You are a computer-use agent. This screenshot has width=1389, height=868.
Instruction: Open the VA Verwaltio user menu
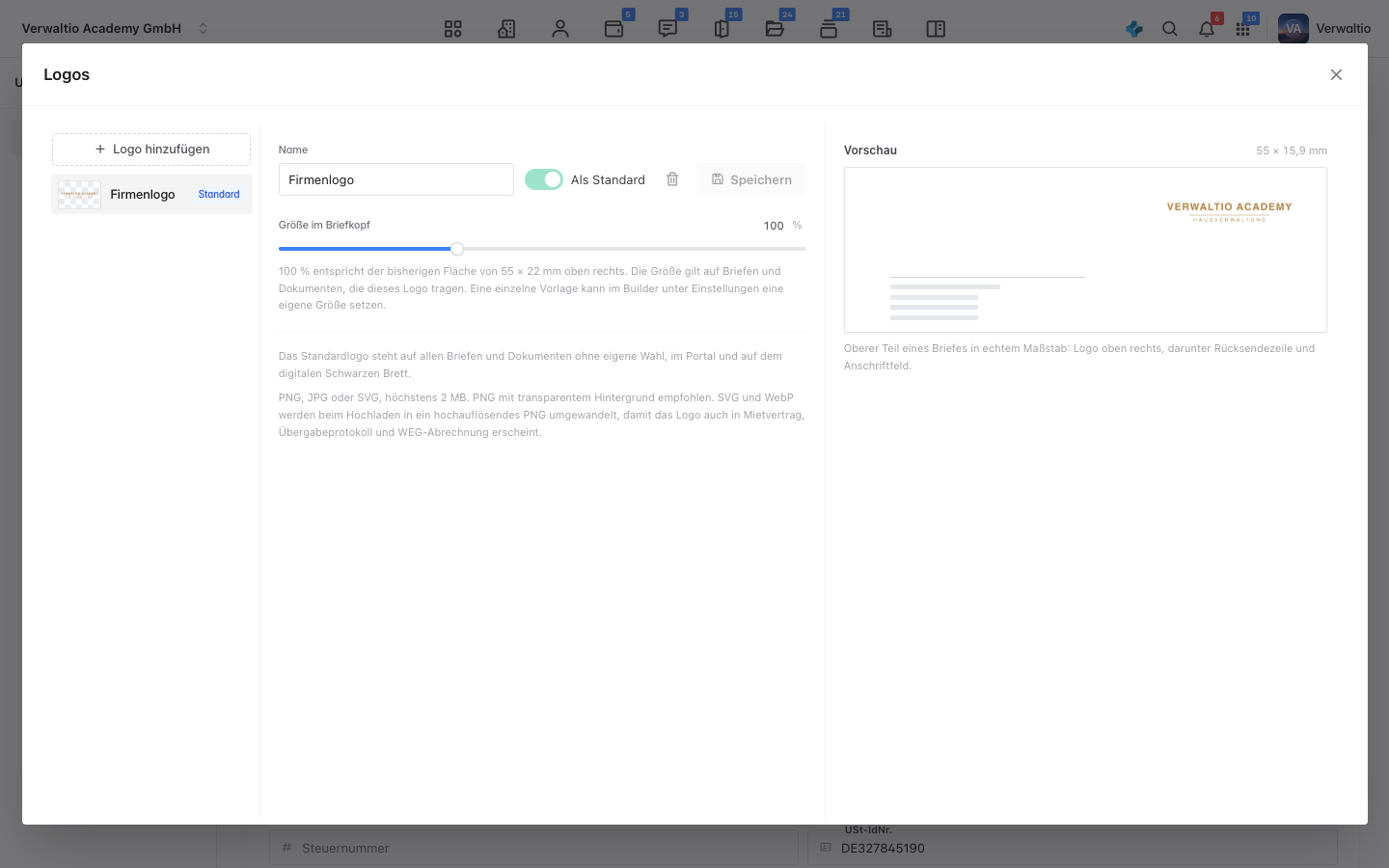[1324, 29]
